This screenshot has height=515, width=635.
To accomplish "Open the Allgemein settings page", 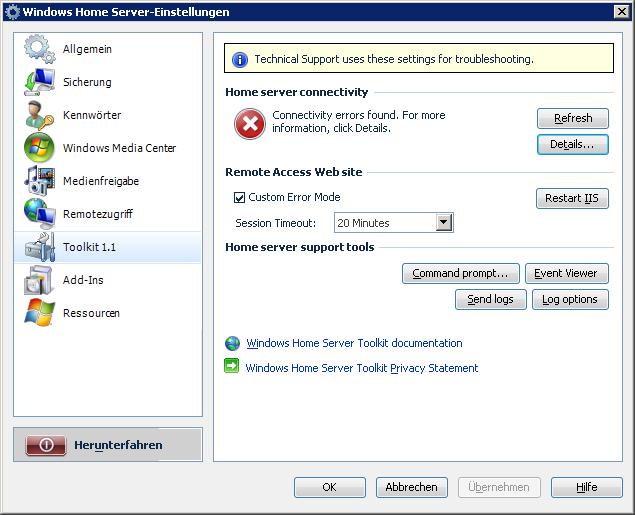I will point(108,49).
